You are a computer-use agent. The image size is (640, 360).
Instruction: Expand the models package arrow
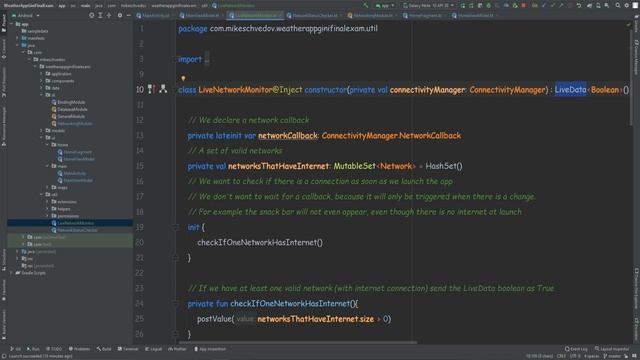pos(42,131)
